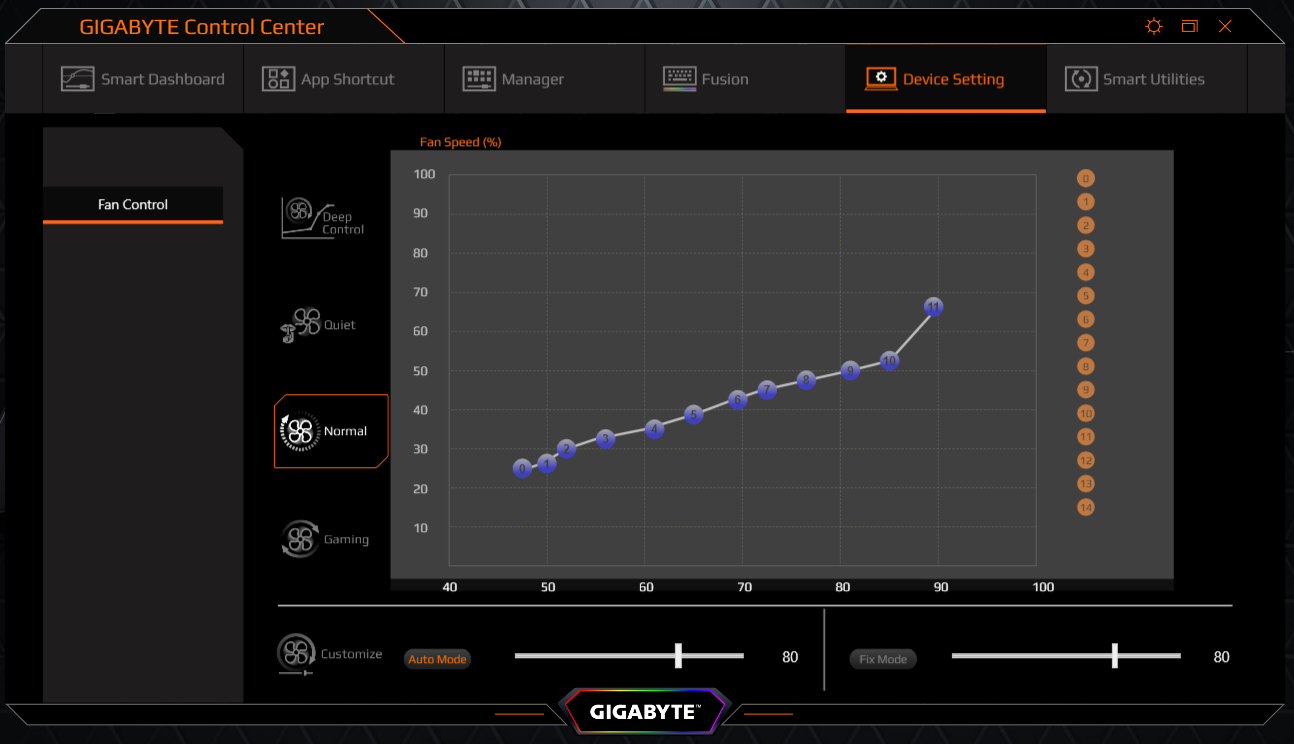Select curve point 8 on the graph
This screenshot has width=1294, height=744.
click(807, 380)
